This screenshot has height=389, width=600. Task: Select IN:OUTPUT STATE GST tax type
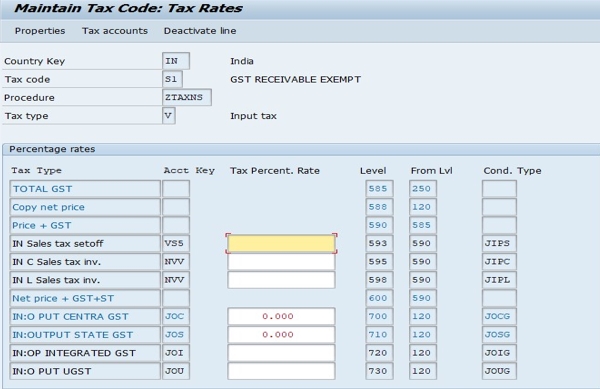tap(85, 335)
